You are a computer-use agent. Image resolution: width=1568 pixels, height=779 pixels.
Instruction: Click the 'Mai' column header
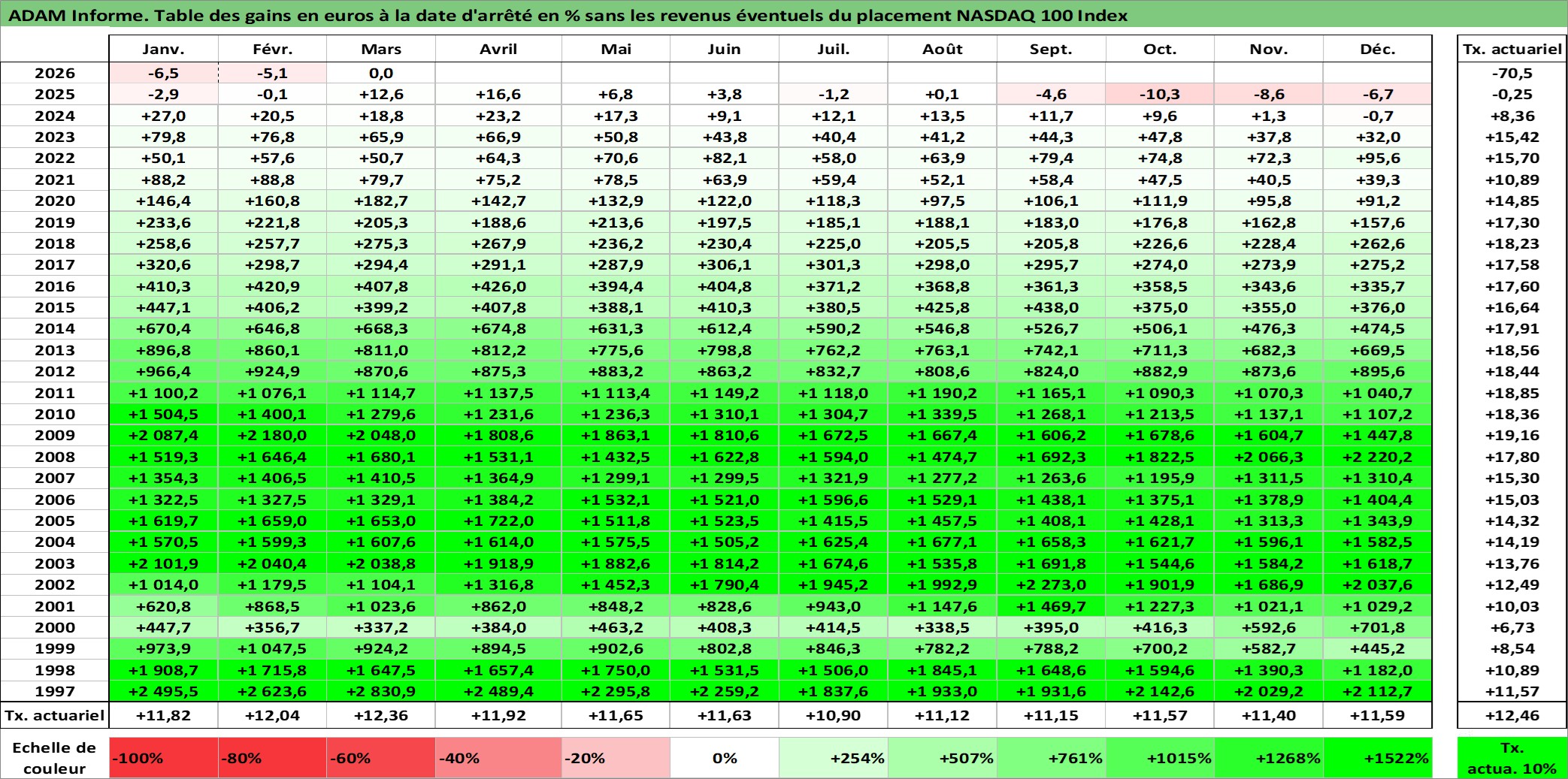[x=616, y=49]
